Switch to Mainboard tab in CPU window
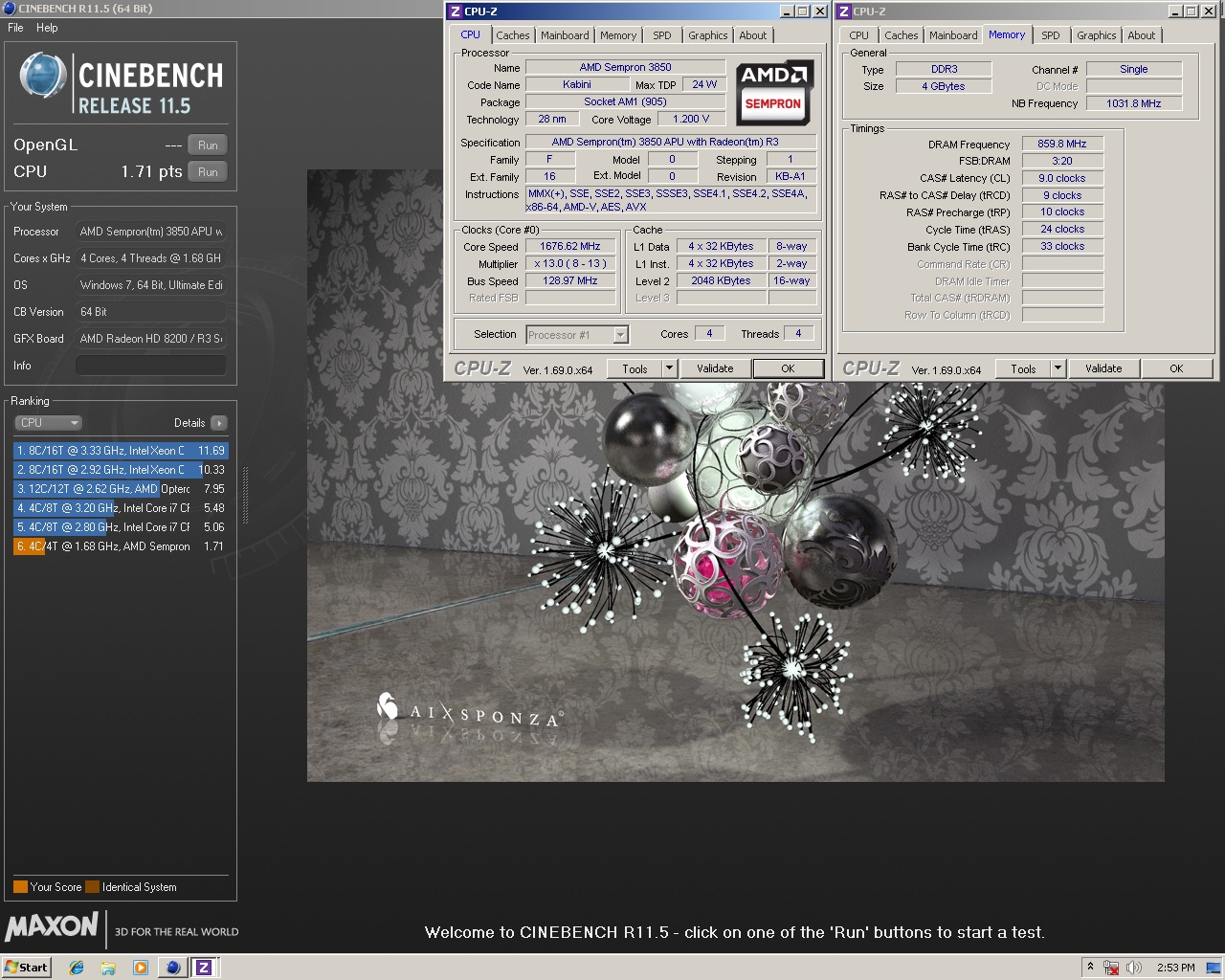Viewport: 1225px width, 980px height. click(x=565, y=35)
